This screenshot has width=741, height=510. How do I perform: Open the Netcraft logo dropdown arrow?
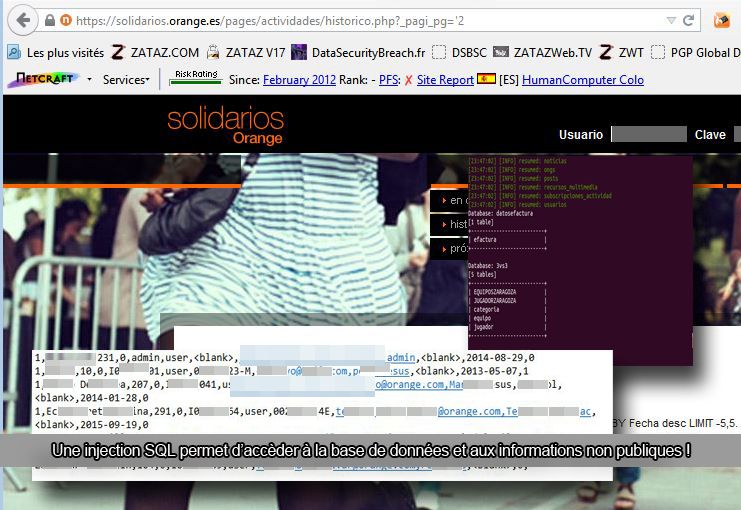point(89,79)
